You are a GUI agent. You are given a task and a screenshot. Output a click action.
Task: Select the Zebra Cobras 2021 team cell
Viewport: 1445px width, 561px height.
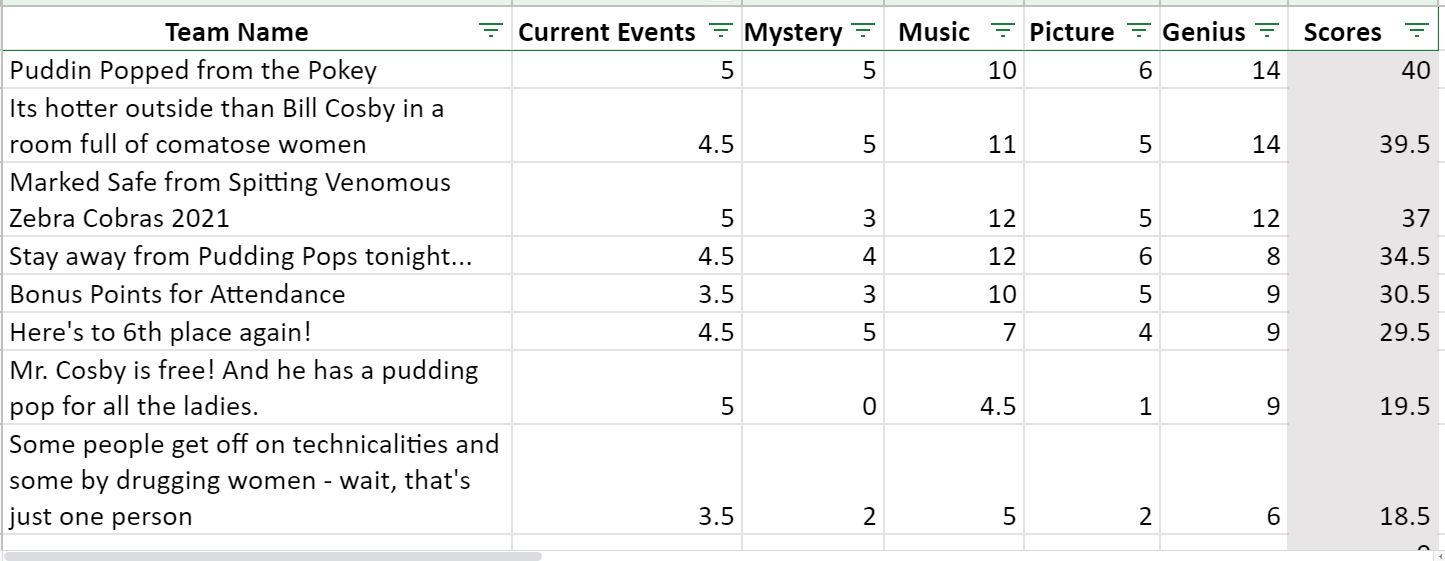257,200
